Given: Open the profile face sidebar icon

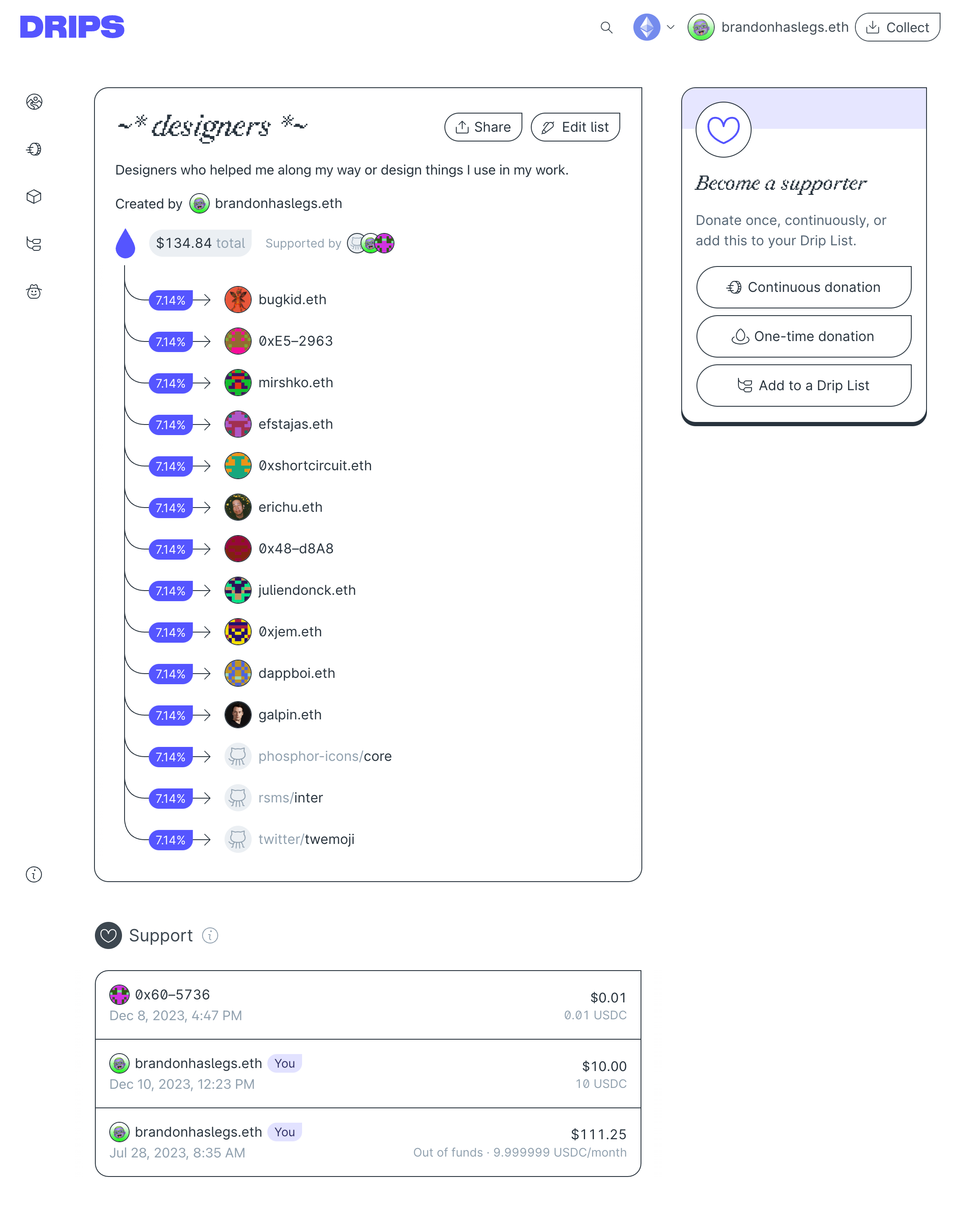Looking at the screenshot, I should [x=34, y=291].
